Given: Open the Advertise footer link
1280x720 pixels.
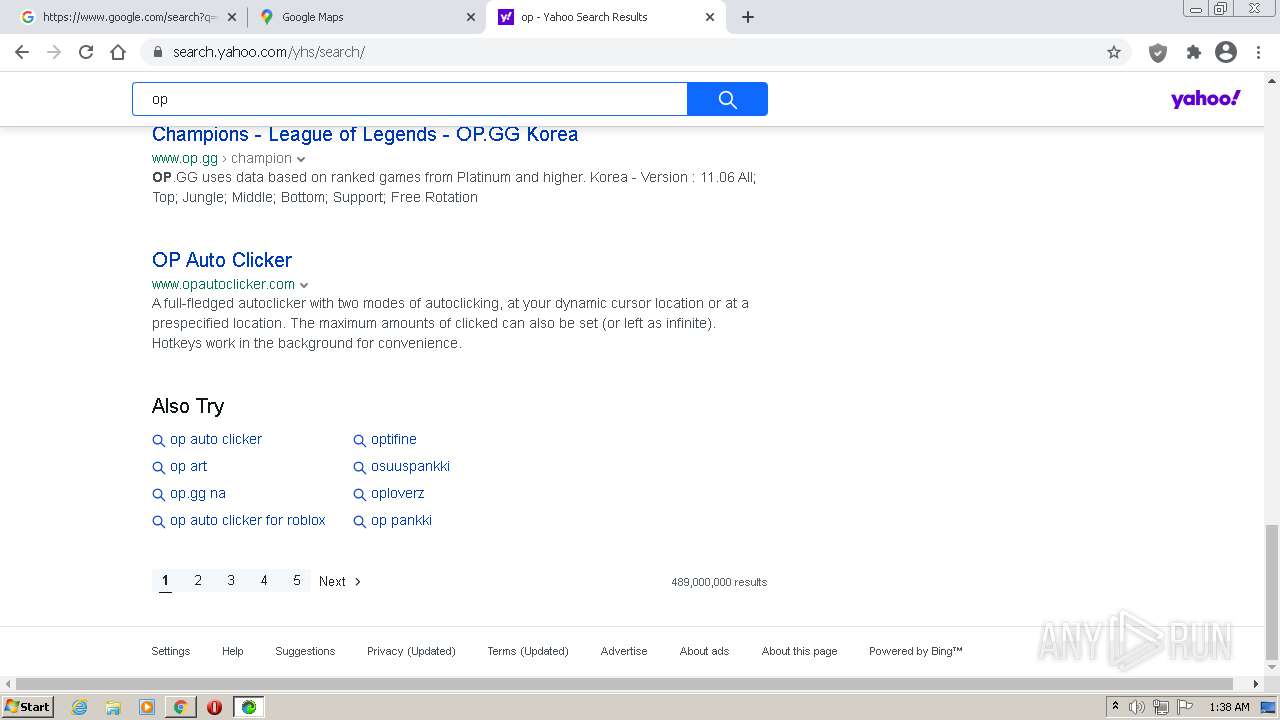Looking at the screenshot, I should [624, 651].
